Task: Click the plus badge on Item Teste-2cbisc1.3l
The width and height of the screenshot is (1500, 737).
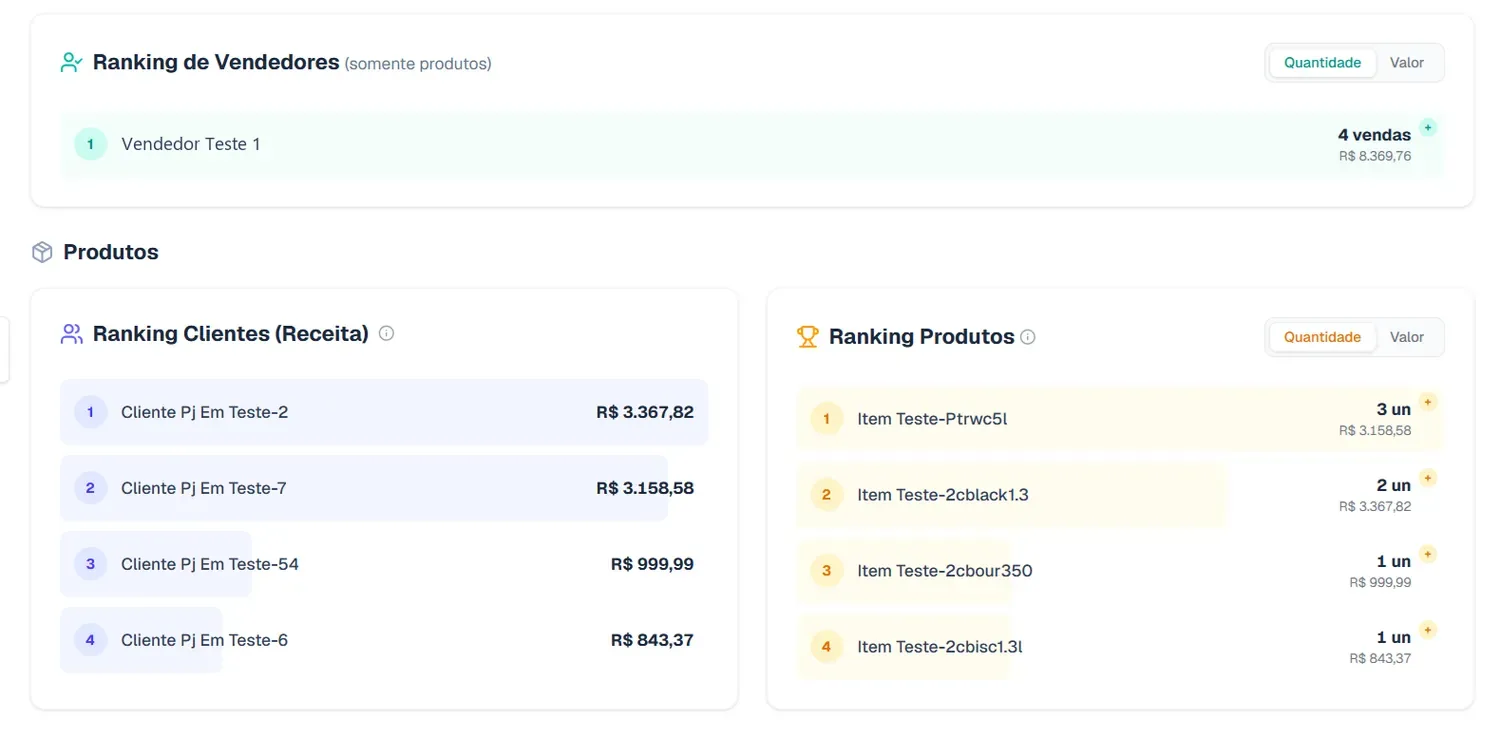Action: tap(1428, 630)
